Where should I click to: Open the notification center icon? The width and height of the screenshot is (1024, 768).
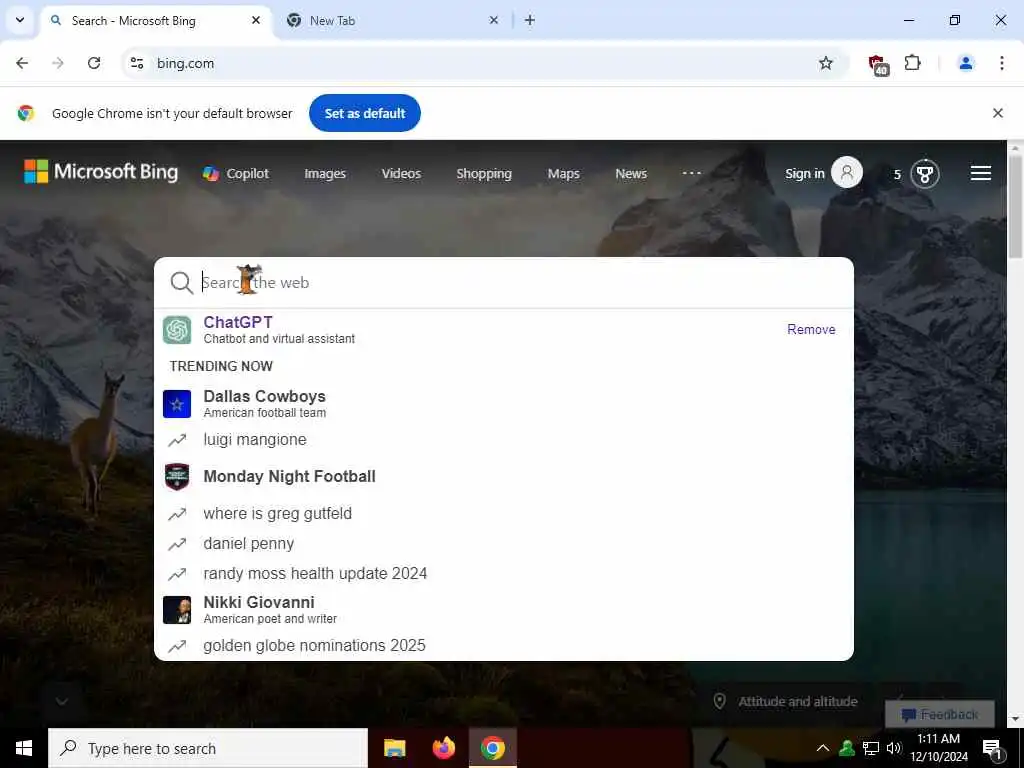click(x=992, y=749)
